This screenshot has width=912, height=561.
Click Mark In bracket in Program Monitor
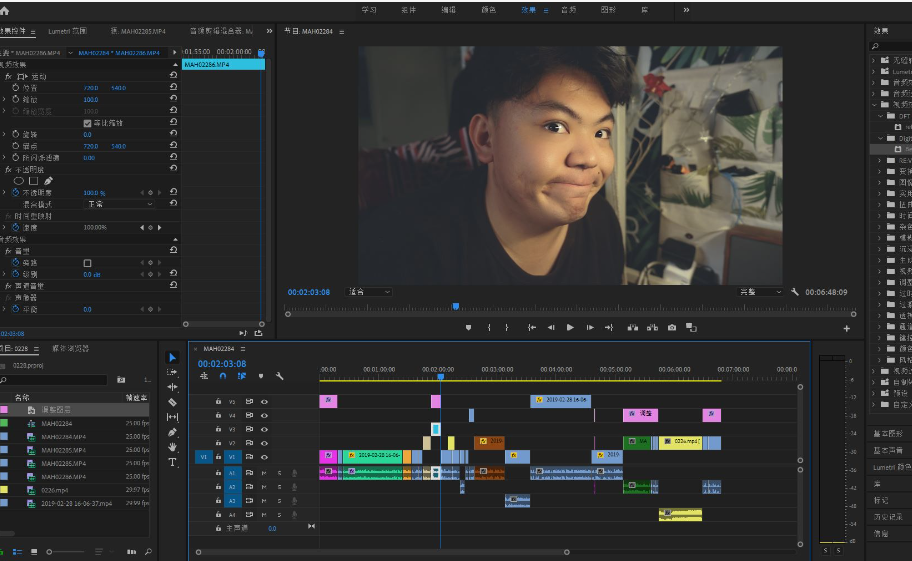(x=489, y=328)
